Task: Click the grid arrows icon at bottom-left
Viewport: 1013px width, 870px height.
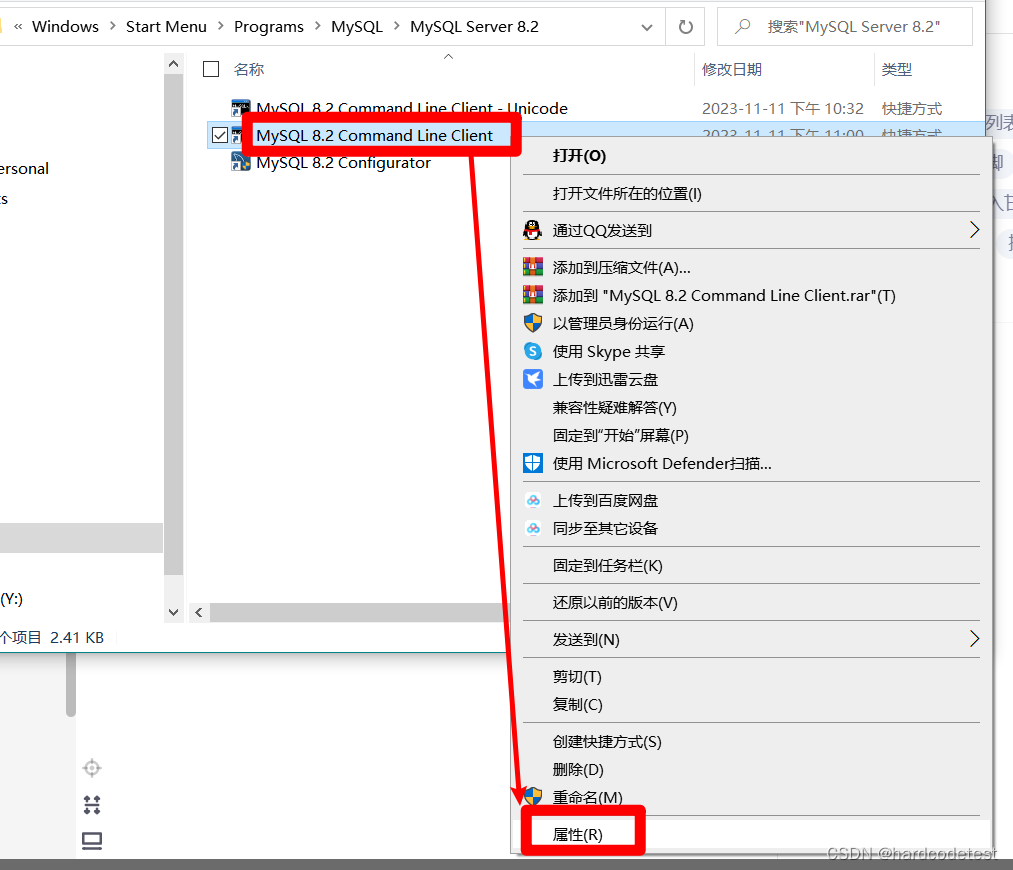Action: (92, 804)
